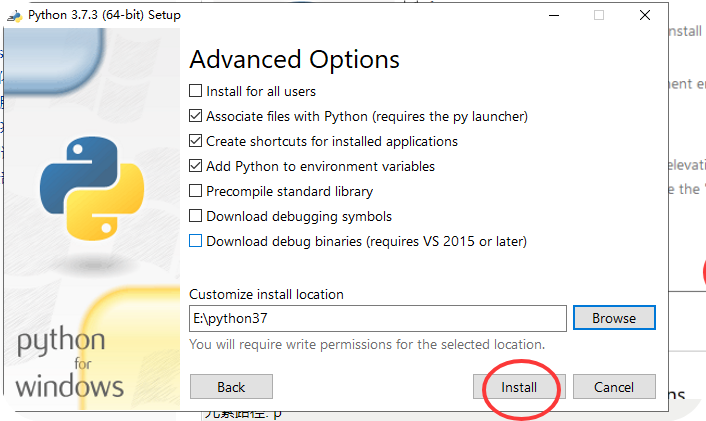
Task: Toggle Create shortcuts for installed applications
Action: tap(195, 141)
